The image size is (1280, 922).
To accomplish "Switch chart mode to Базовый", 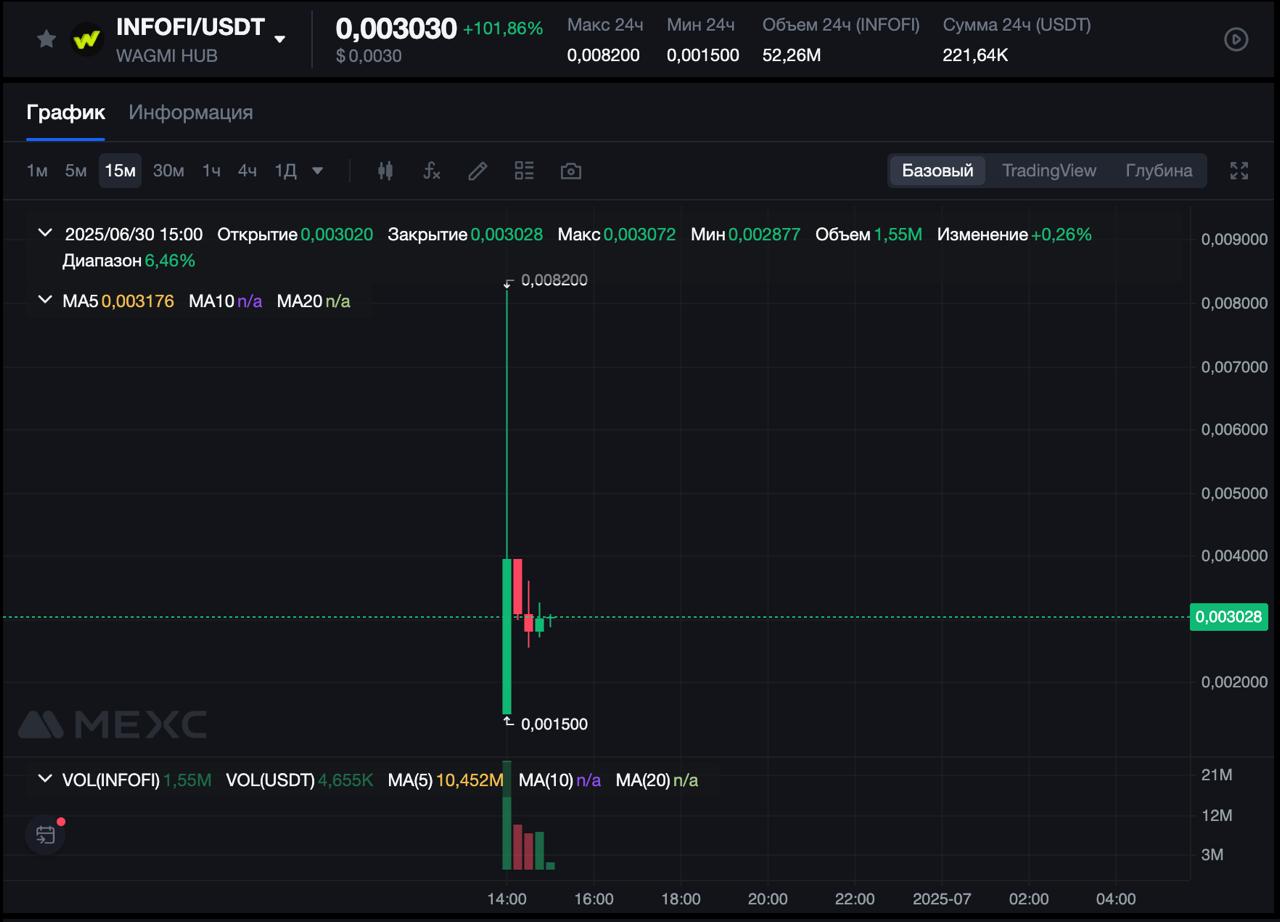I will tap(937, 171).
